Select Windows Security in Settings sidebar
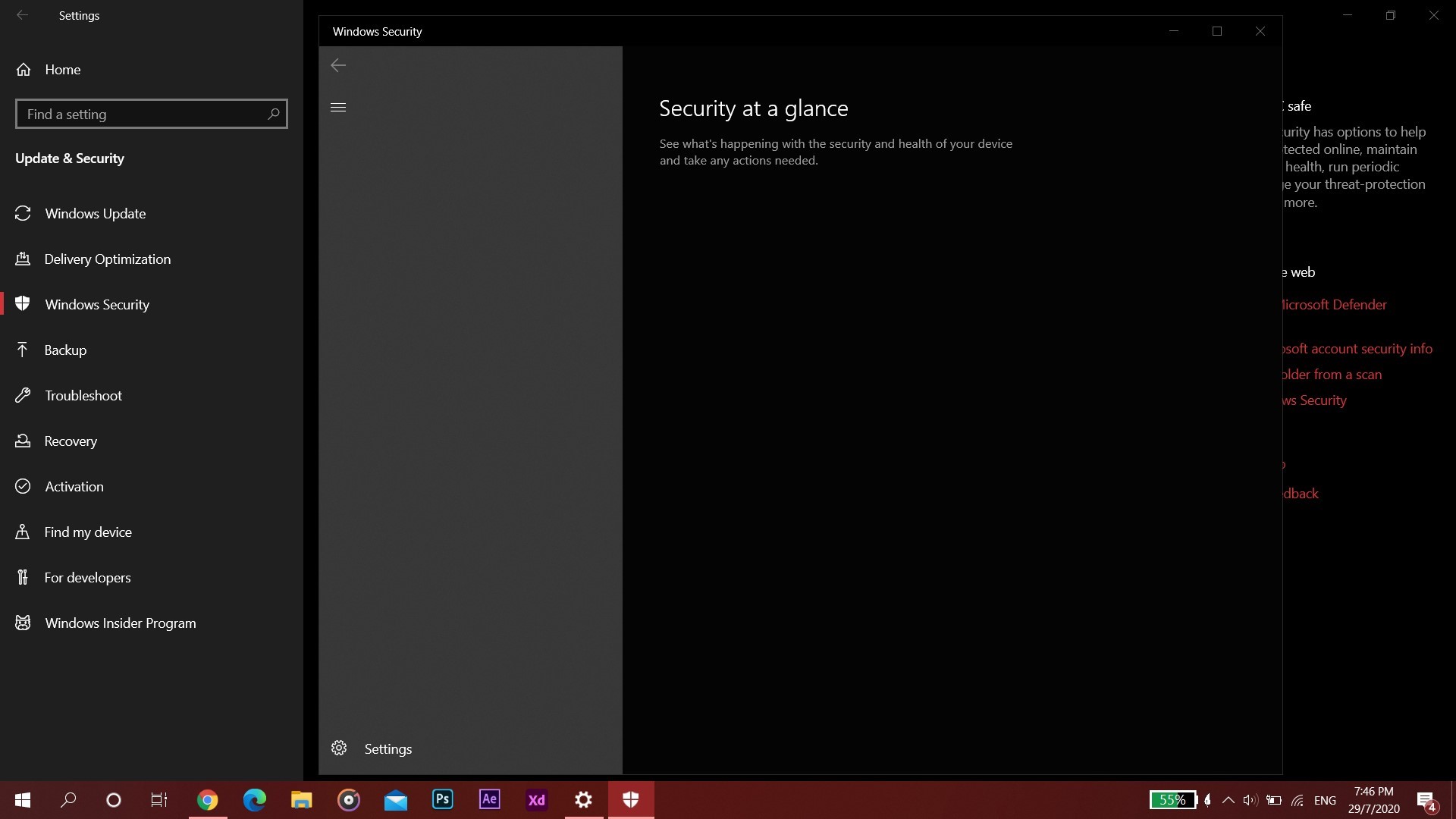Screen dimensions: 1456x819 click(152, 304)
